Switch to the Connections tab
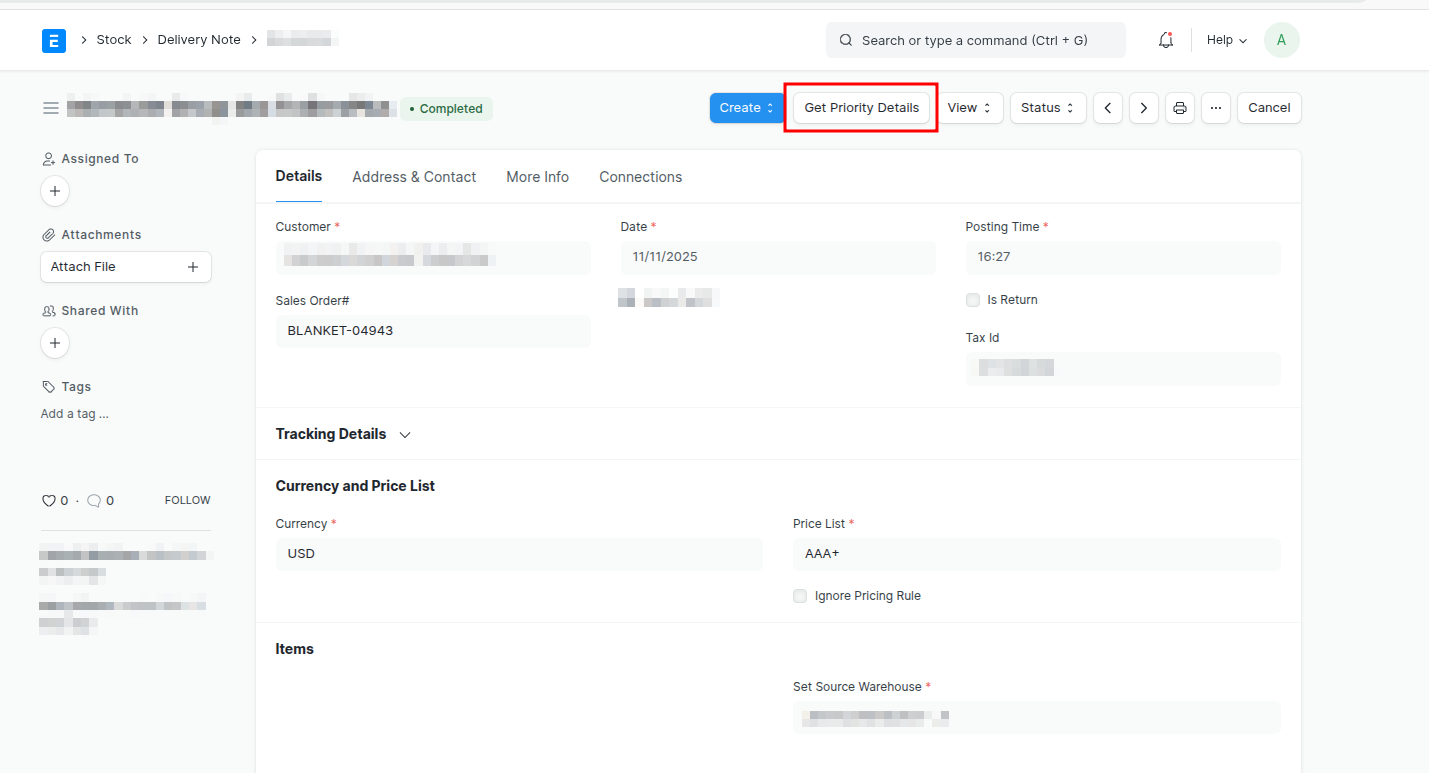Viewport: 1429px width, 773px height. (640, 177)
